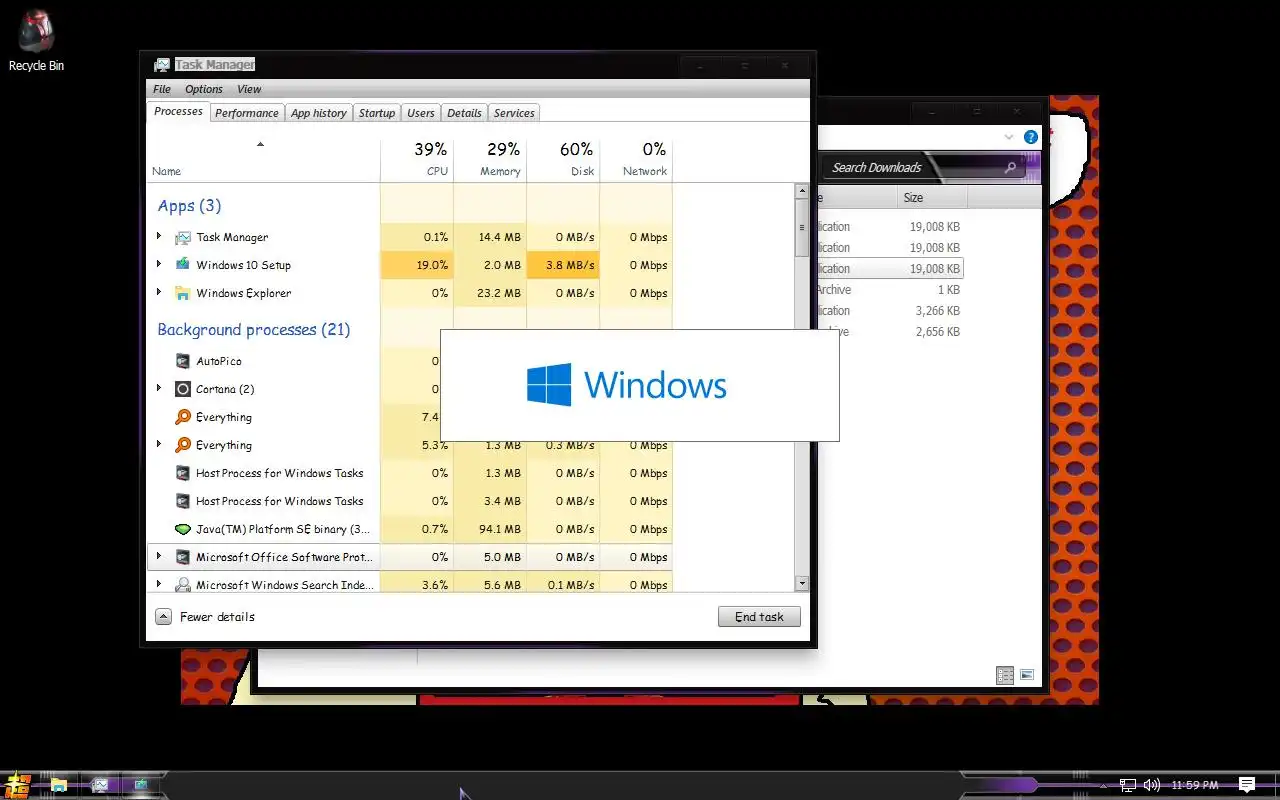Sort Downloads files by Size column
Screen dimensions: 1280x800
tap(931, 198)
